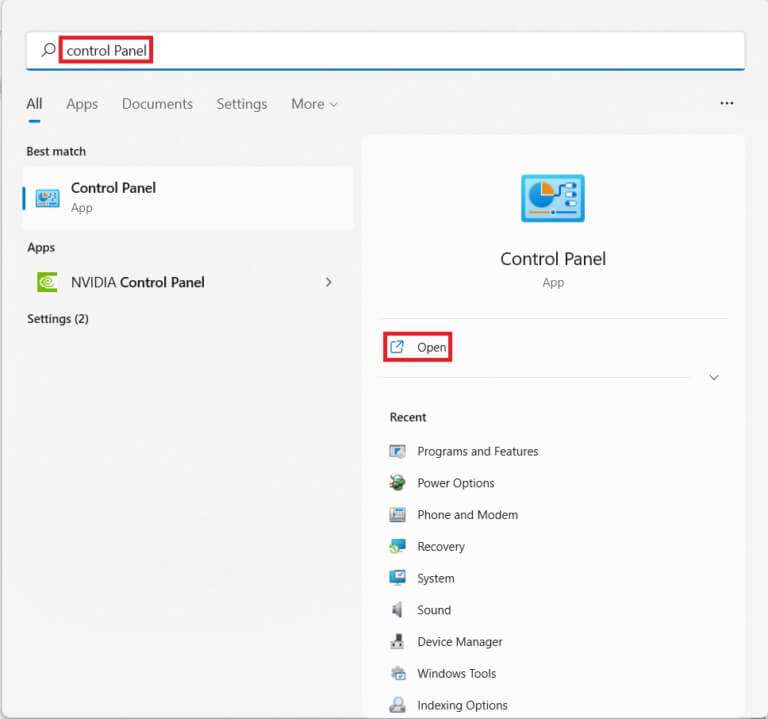The image size is (768, 719).
Task: Click the Indexing Options icon
Action: click(397, 704)
